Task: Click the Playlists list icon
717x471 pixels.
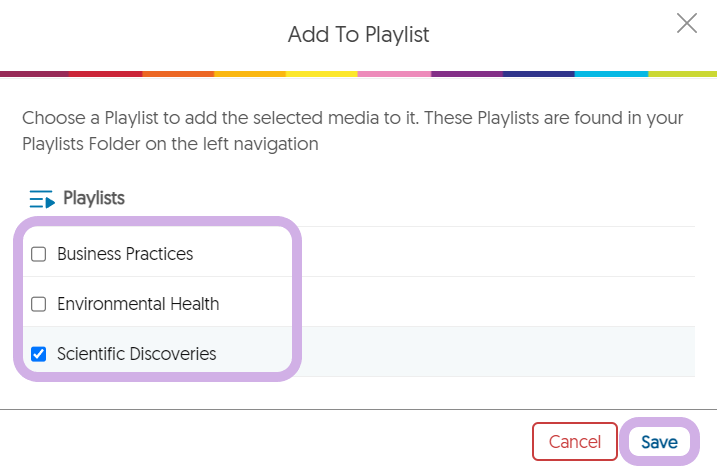Action: pos(41,198)
